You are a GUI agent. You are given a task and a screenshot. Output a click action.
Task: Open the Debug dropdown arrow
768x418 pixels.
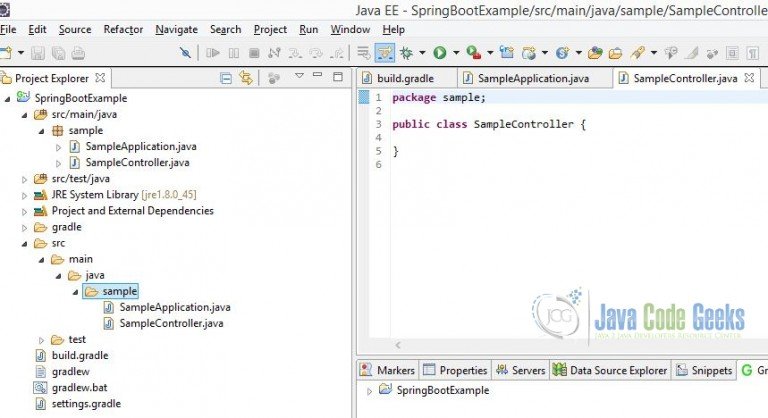pyautogui.click(x=422, y=52)
